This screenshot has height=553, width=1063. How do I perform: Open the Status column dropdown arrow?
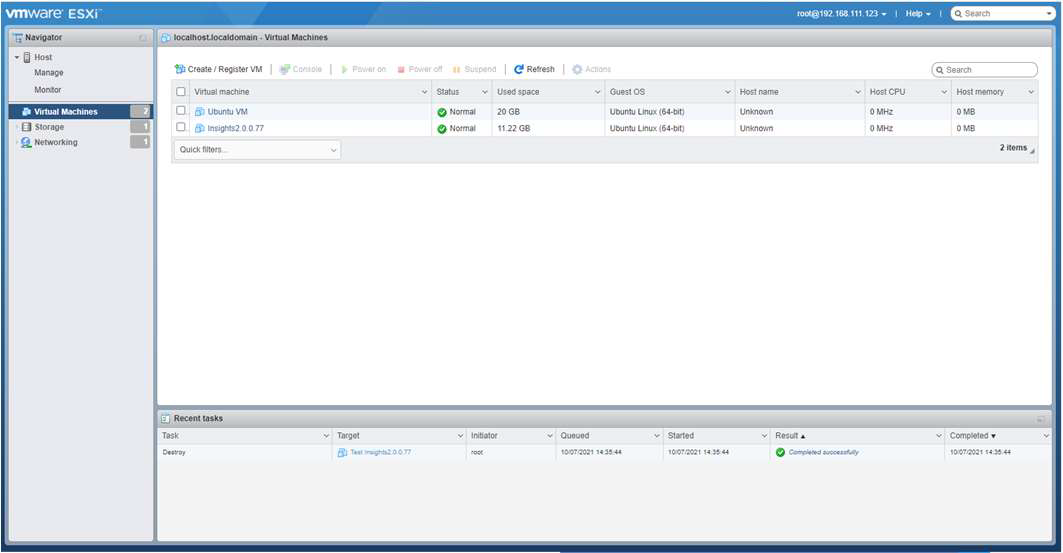(485, 92)
